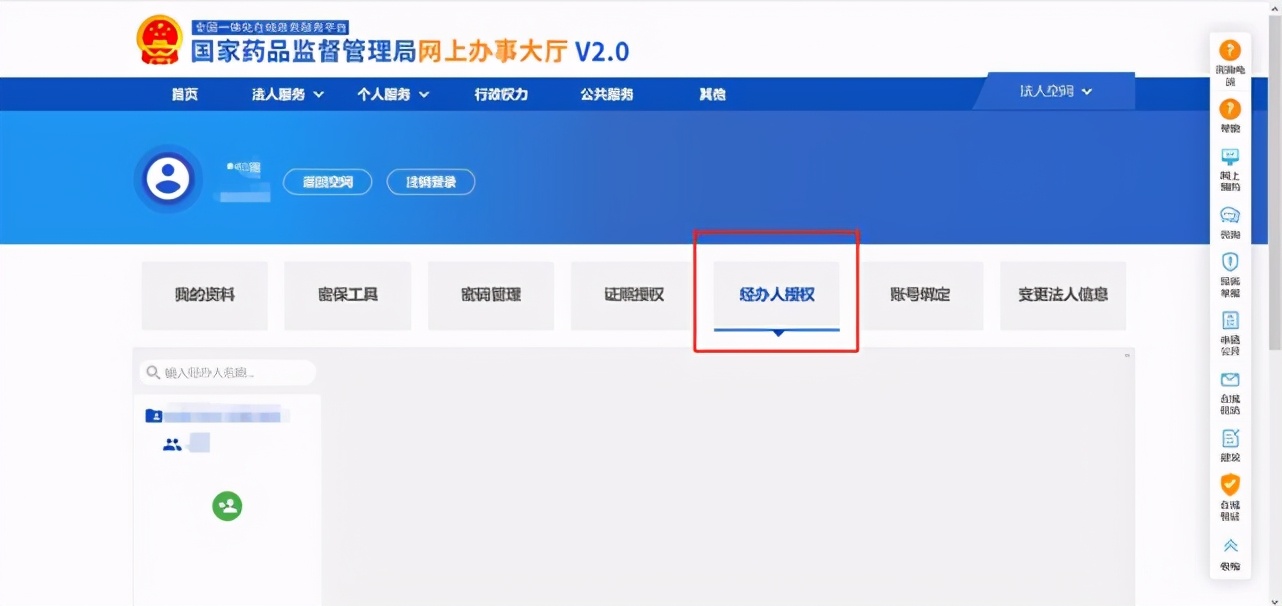Click the back-to-top double-arrow icon
Viewport: 1282px width, 606px height.
(1230, 546)
